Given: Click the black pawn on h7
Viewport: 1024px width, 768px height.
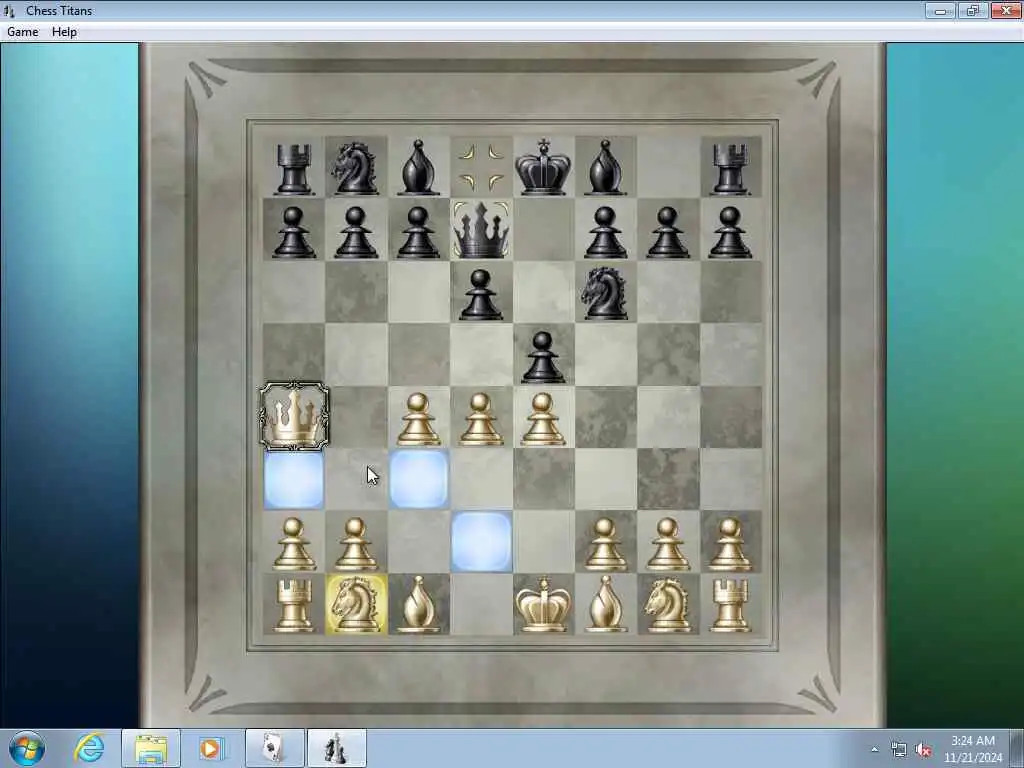Looking at the screenshot, I should 730,232.
